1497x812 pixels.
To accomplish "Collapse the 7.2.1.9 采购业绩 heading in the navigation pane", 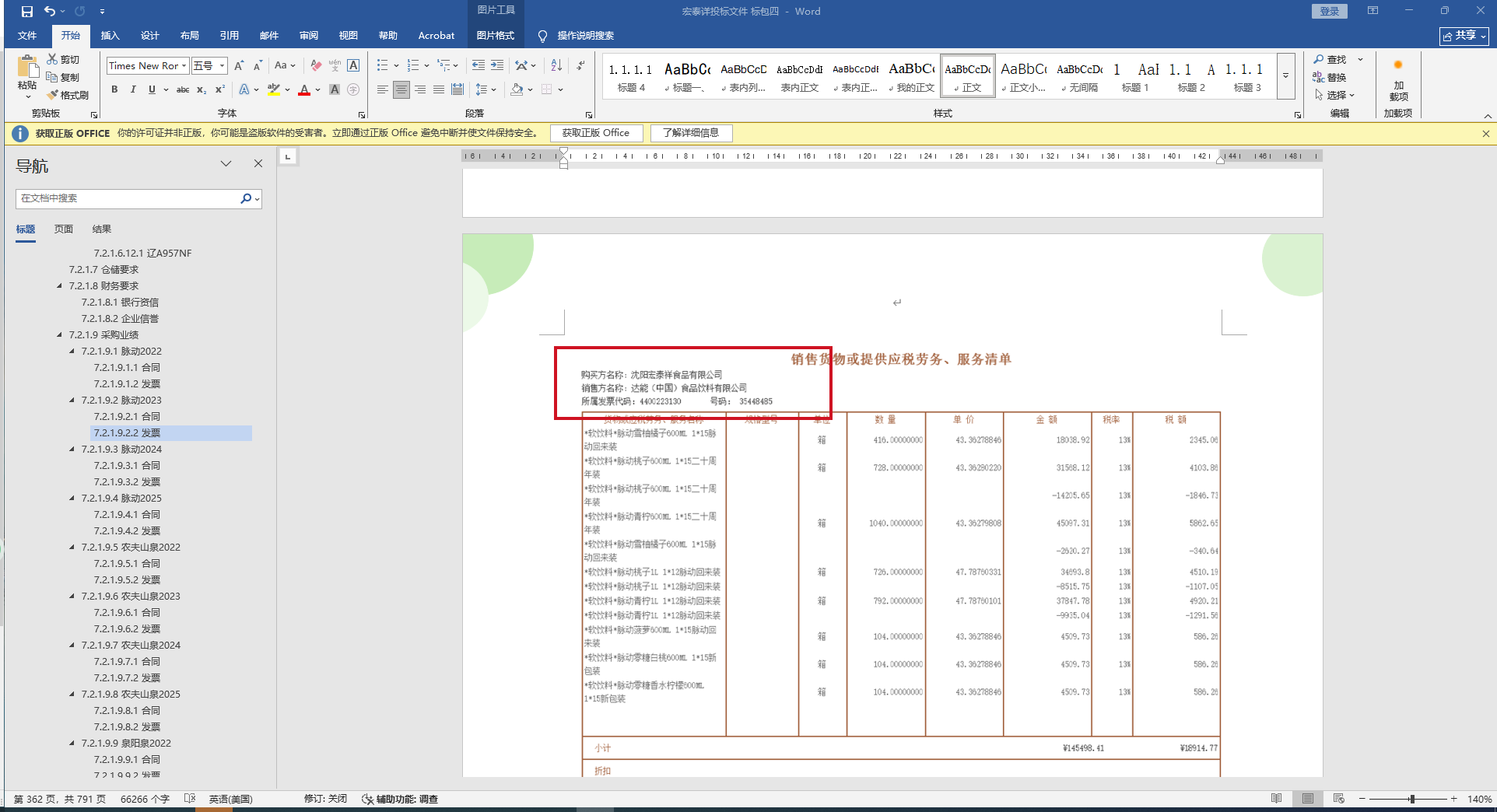I will (60, 335).
